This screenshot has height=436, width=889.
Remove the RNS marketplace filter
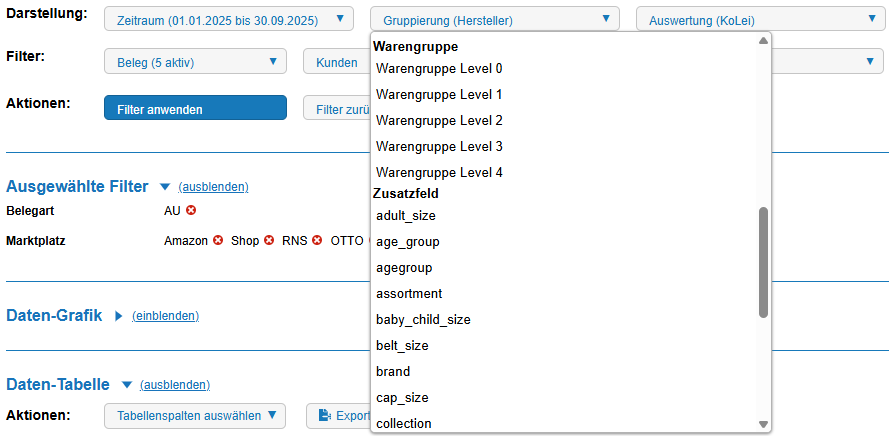(318, 241)
